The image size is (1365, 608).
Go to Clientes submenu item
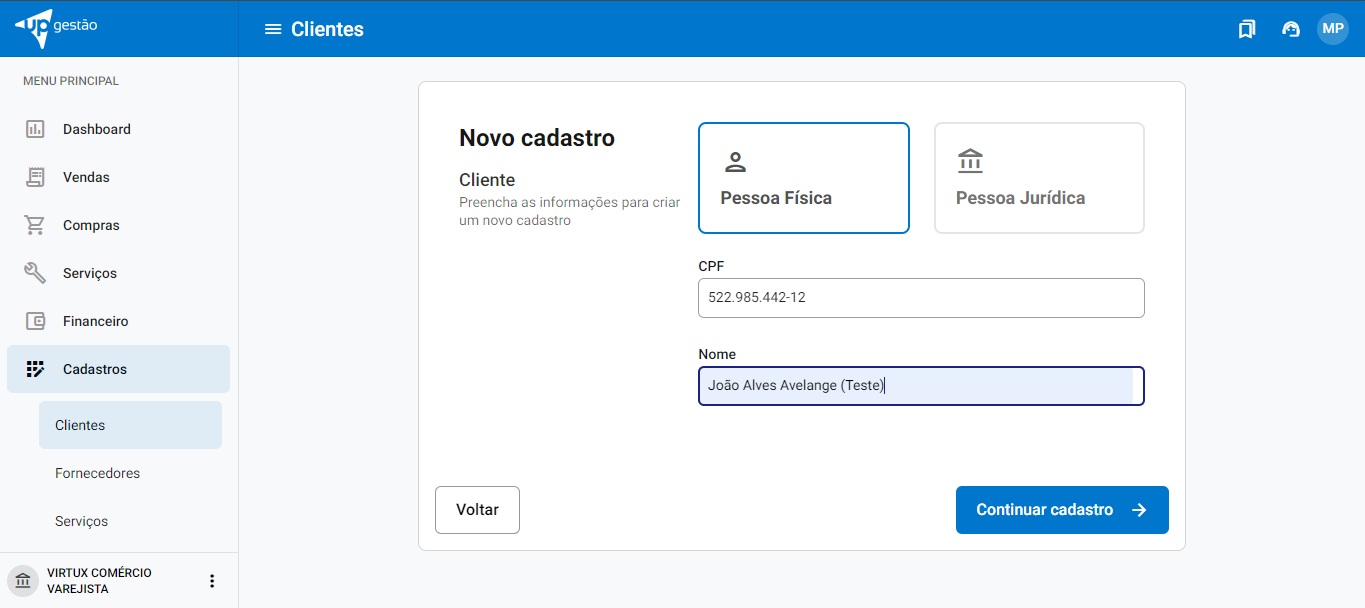[x=80, y=425]
